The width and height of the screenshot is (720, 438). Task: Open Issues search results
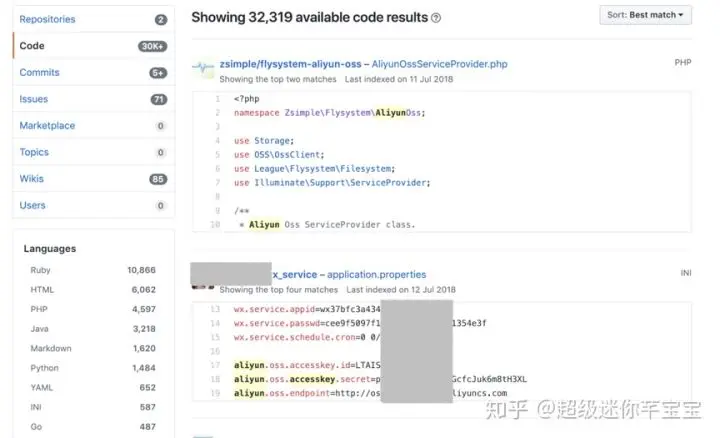click(33, 99)
